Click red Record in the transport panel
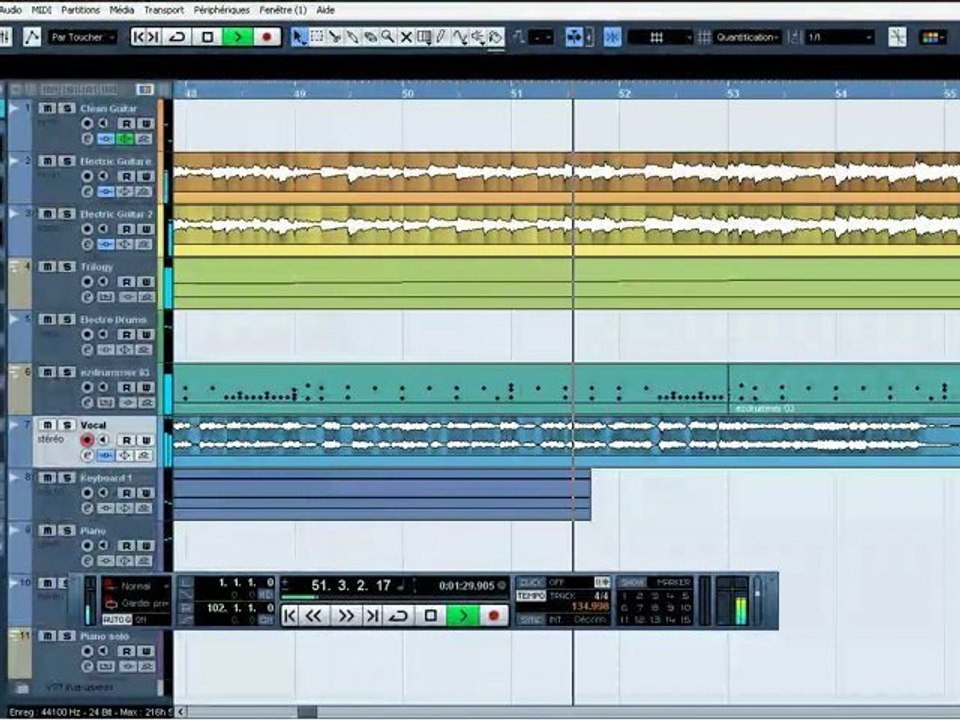 pos(493,615)
